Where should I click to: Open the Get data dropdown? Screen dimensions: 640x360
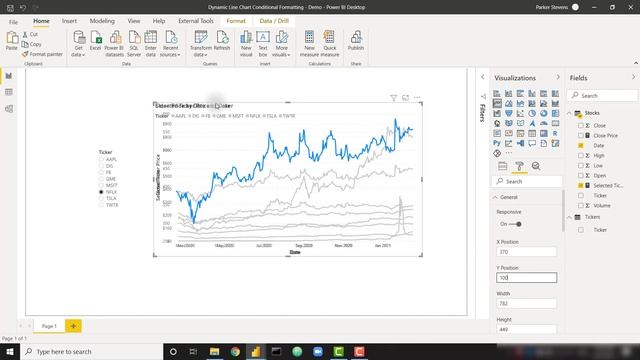click(x=78, y=43)
